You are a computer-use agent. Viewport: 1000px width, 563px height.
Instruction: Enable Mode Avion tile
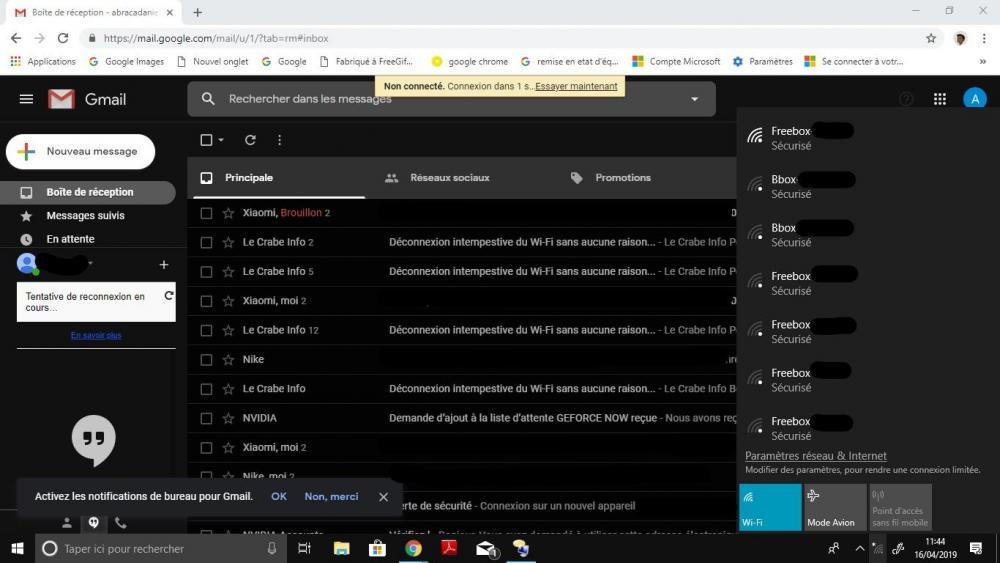click(x=835, y=507)
